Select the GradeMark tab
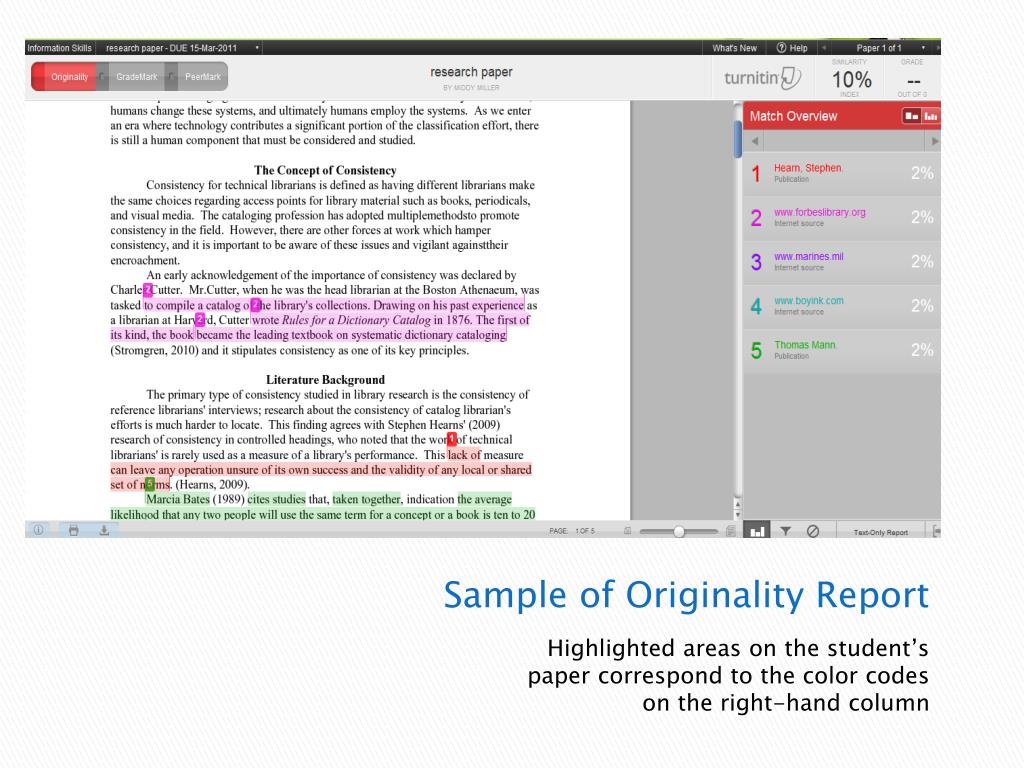 click(136, 76)
